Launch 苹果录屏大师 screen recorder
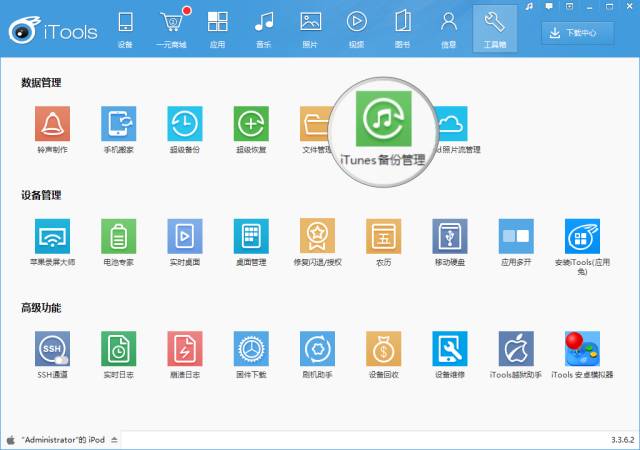The image size is (640, 450). (52, 236)
